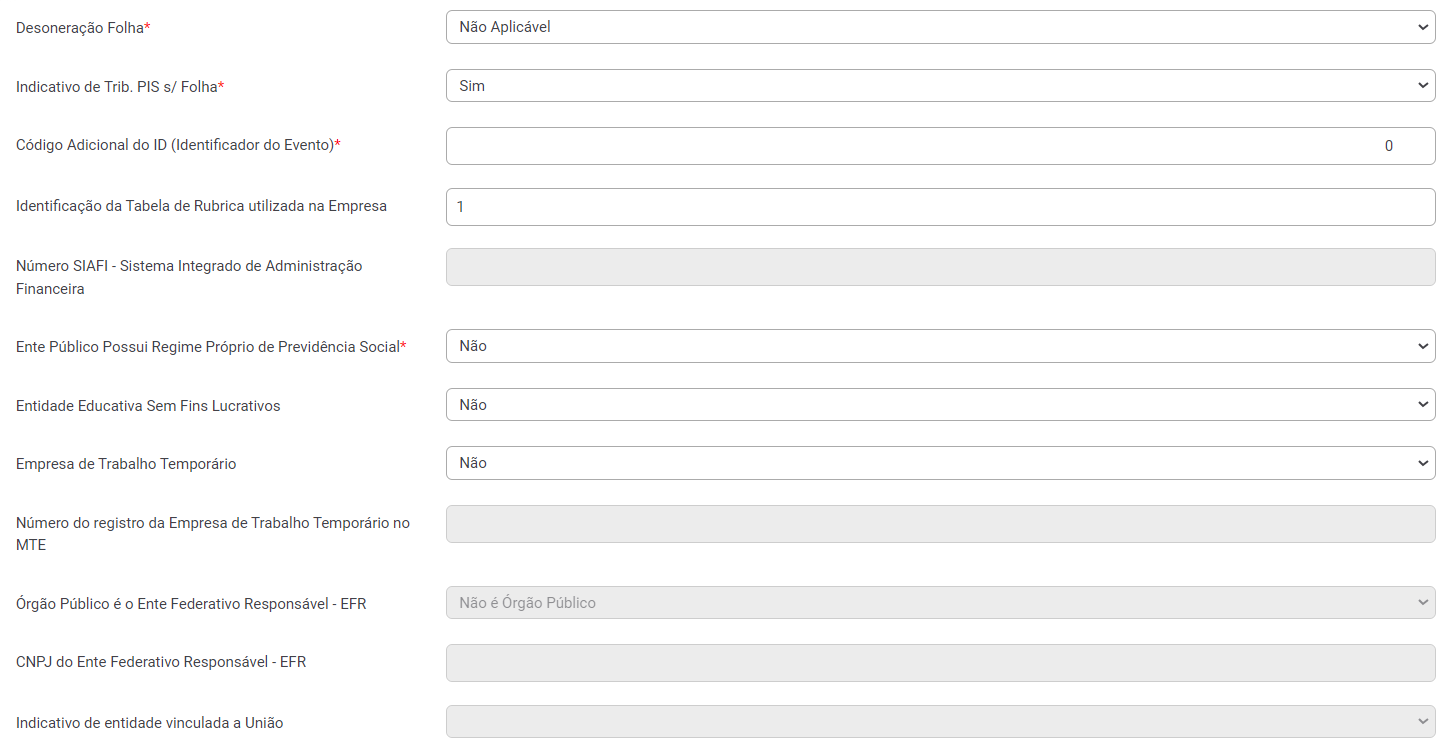This screenshot has height=751, width=1454.
Task: Click the disabled Número SIAFI field
Action: (940, 267)
